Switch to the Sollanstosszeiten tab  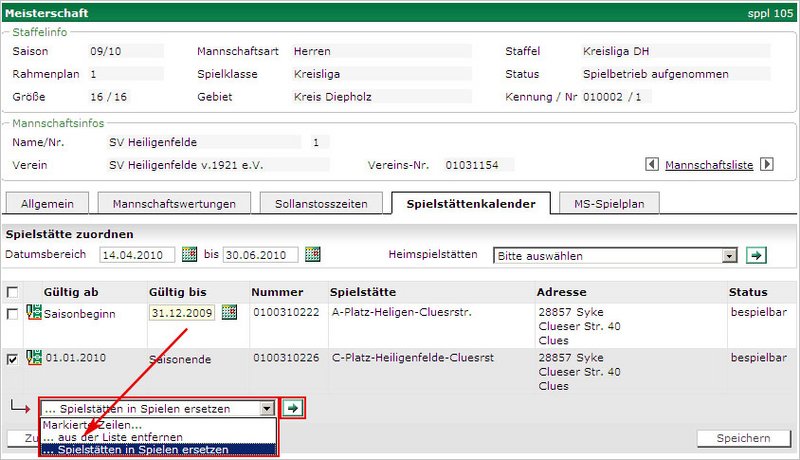tap(314, 204)
